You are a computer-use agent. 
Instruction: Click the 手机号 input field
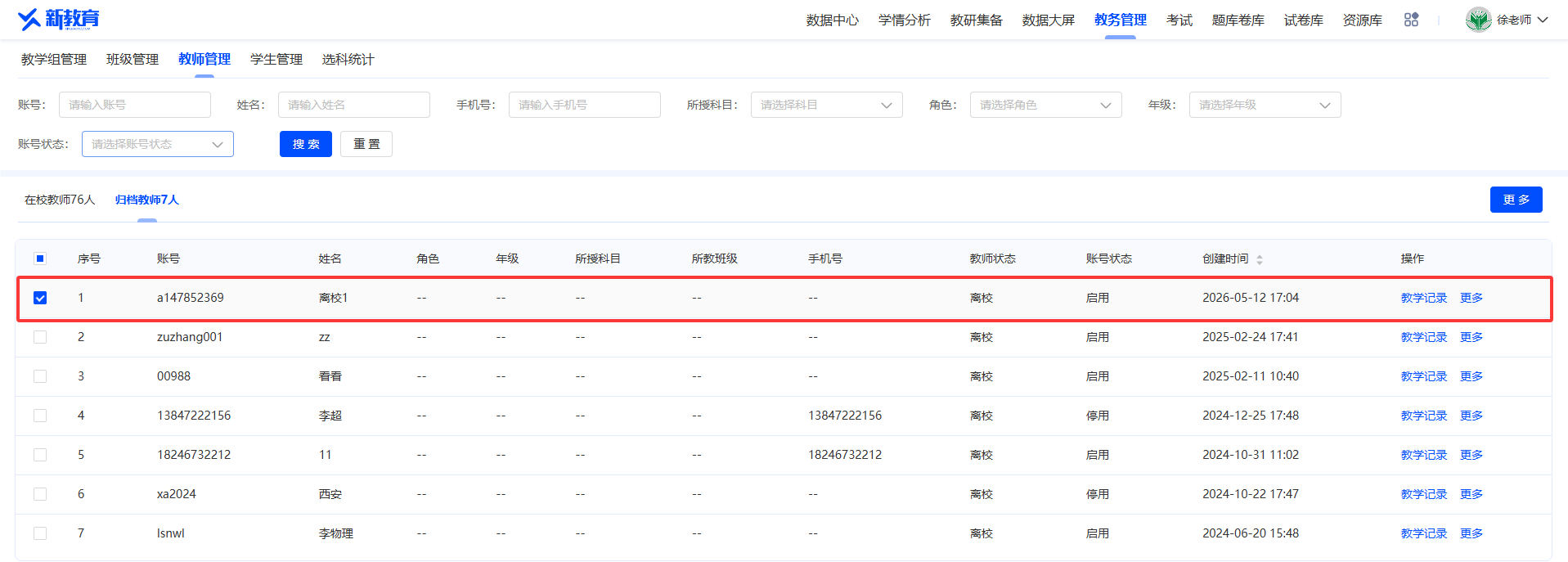(x=584, y=105)
